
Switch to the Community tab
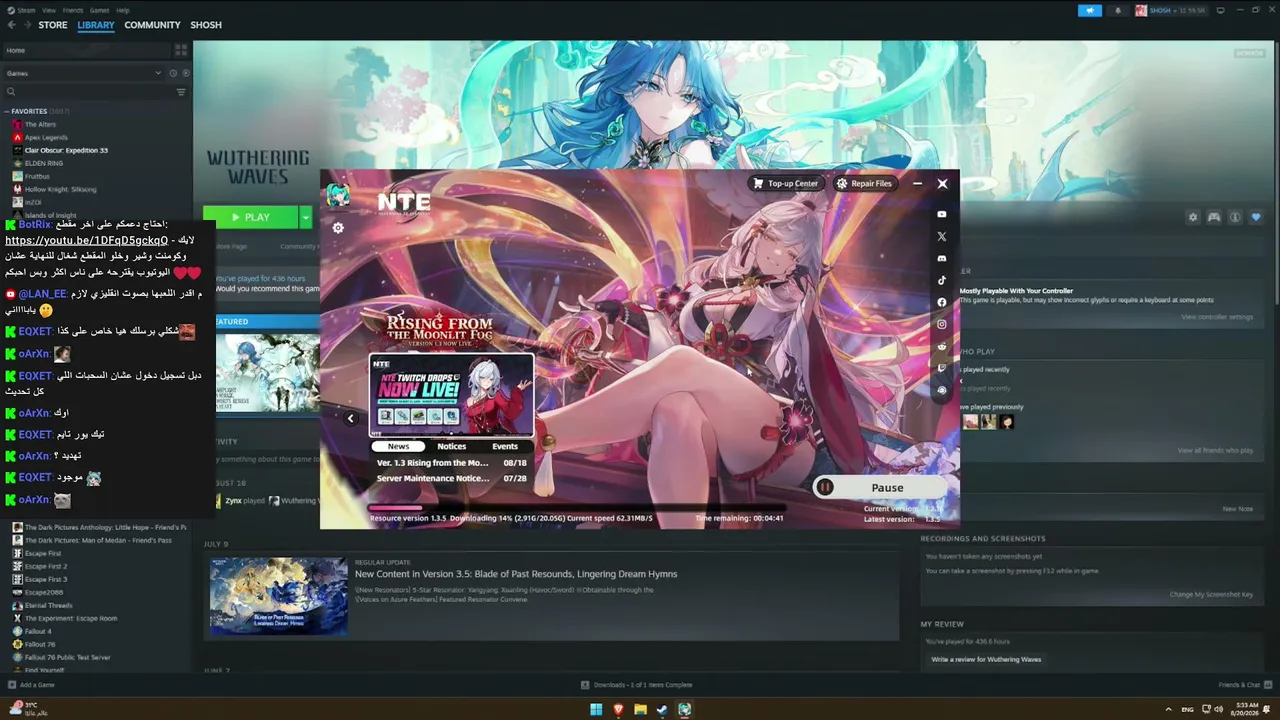(x=152, y=25)
